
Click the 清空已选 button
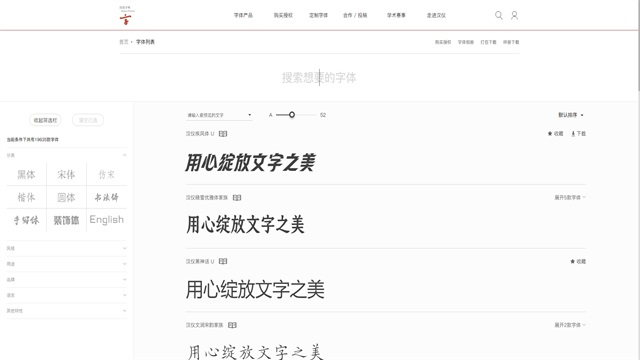88,120
